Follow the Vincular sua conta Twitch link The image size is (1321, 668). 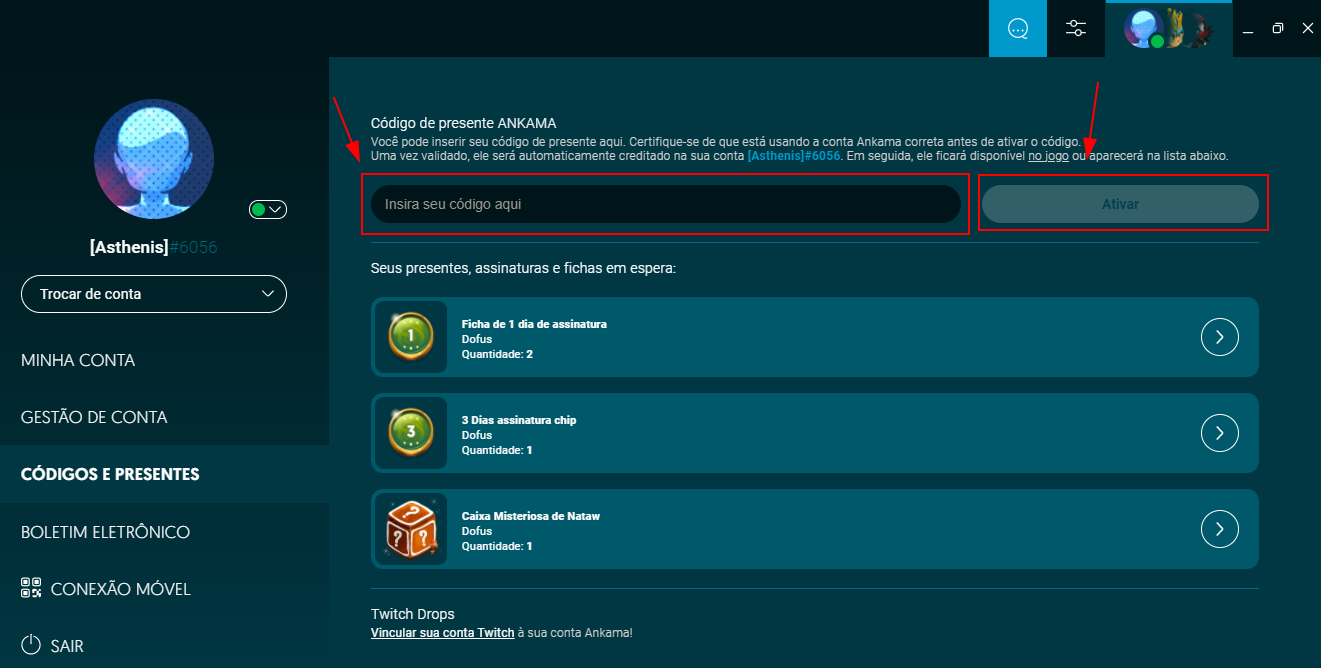point(442,633)
